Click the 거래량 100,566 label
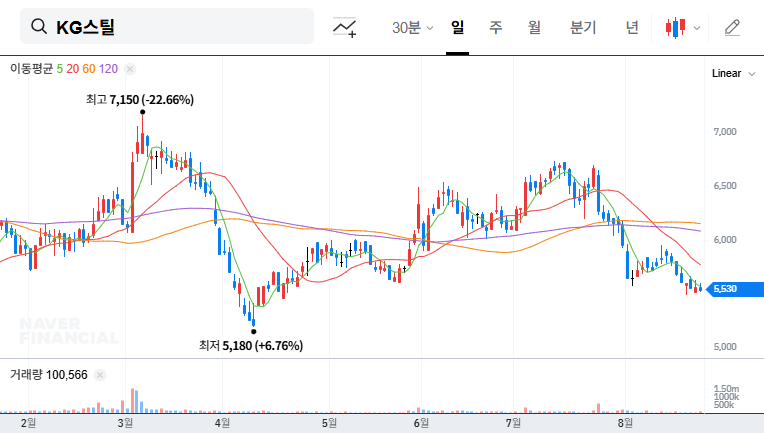764x433 pixels. (x=49, y=375)
